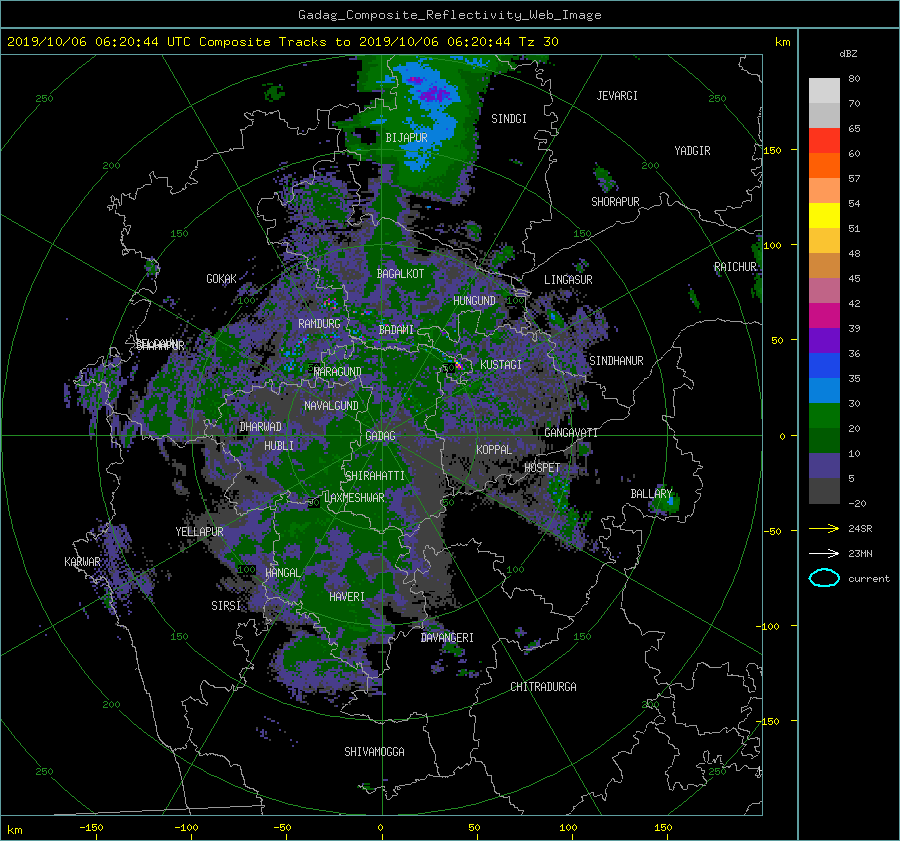Click the SHIVAMOGGA city label
The image size is (900, 841).
374,752
